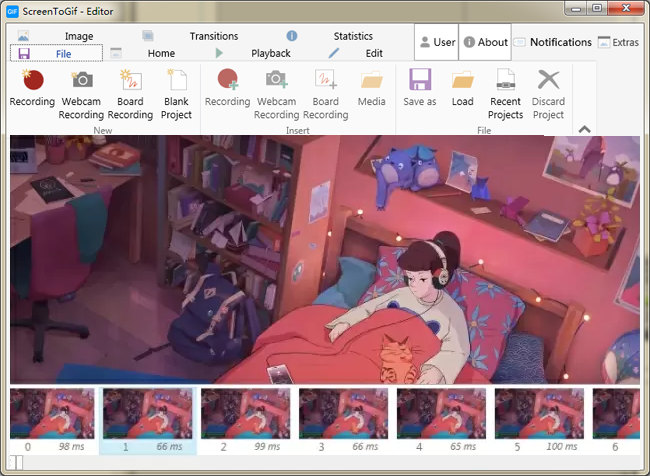Discard Project using the X icon
Viewport: 650px width, 476px height.
(x=548, y=79)
